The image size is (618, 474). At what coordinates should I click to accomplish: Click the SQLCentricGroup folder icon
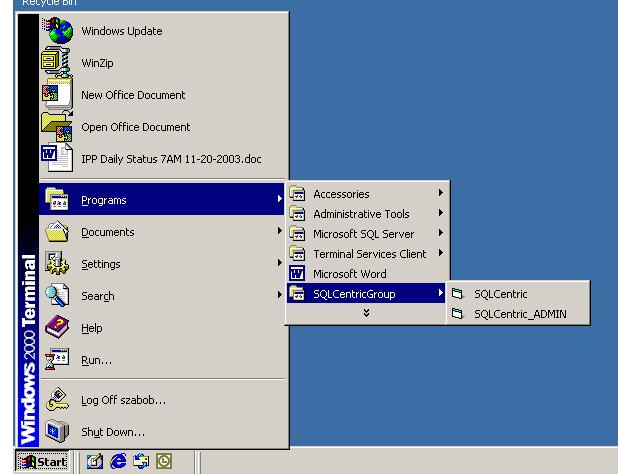[x=297, y=293]
